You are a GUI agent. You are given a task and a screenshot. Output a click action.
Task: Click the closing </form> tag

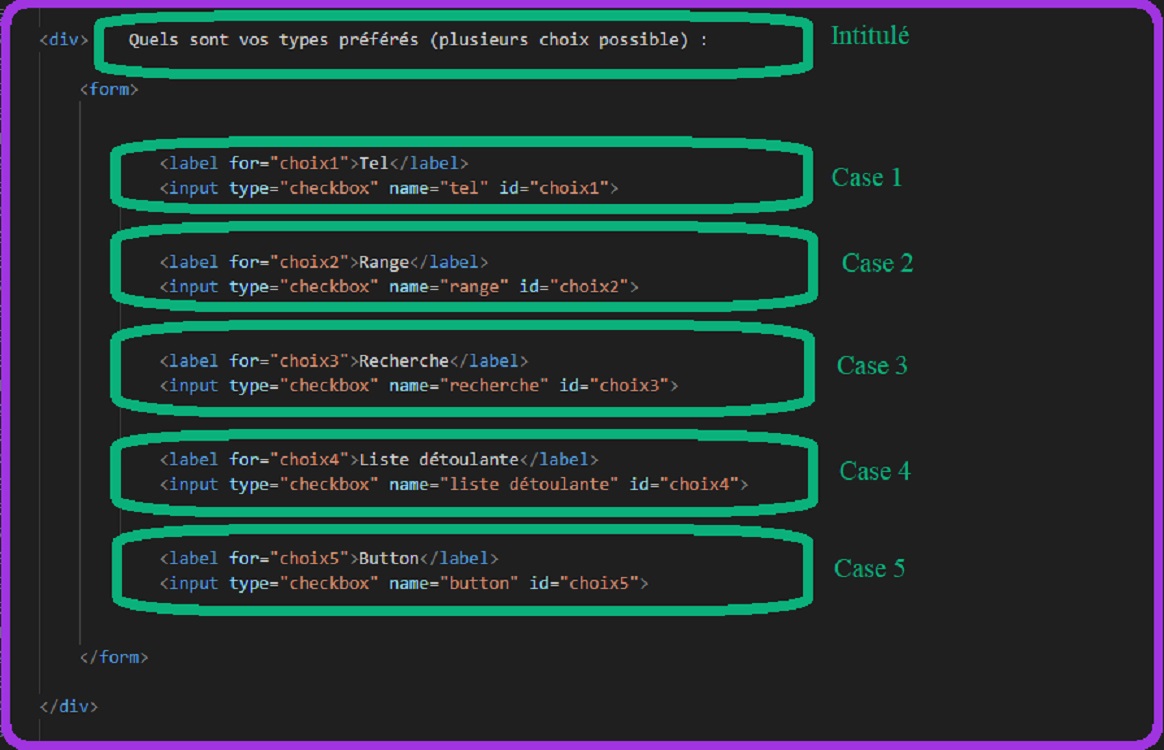[x=114, y=657]
